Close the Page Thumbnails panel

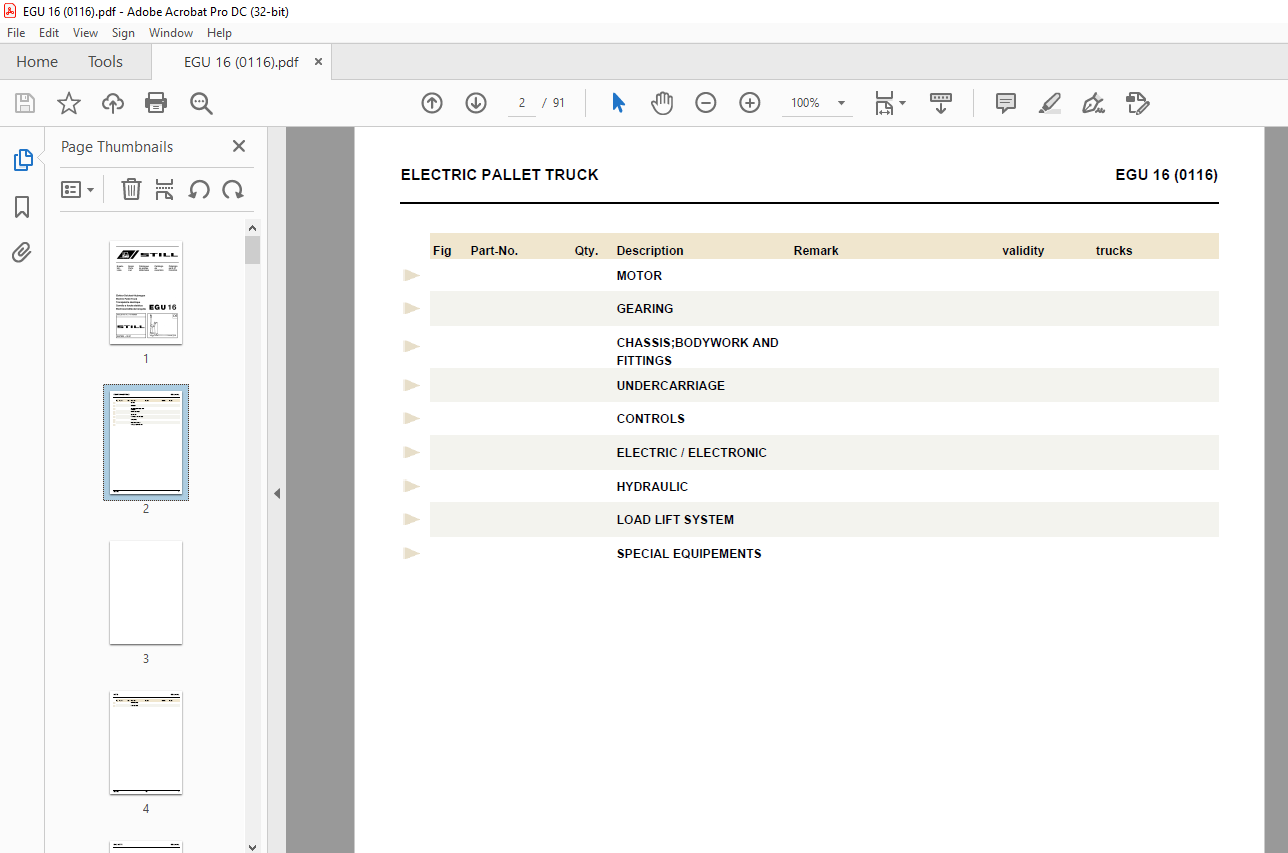click(239, 146)
